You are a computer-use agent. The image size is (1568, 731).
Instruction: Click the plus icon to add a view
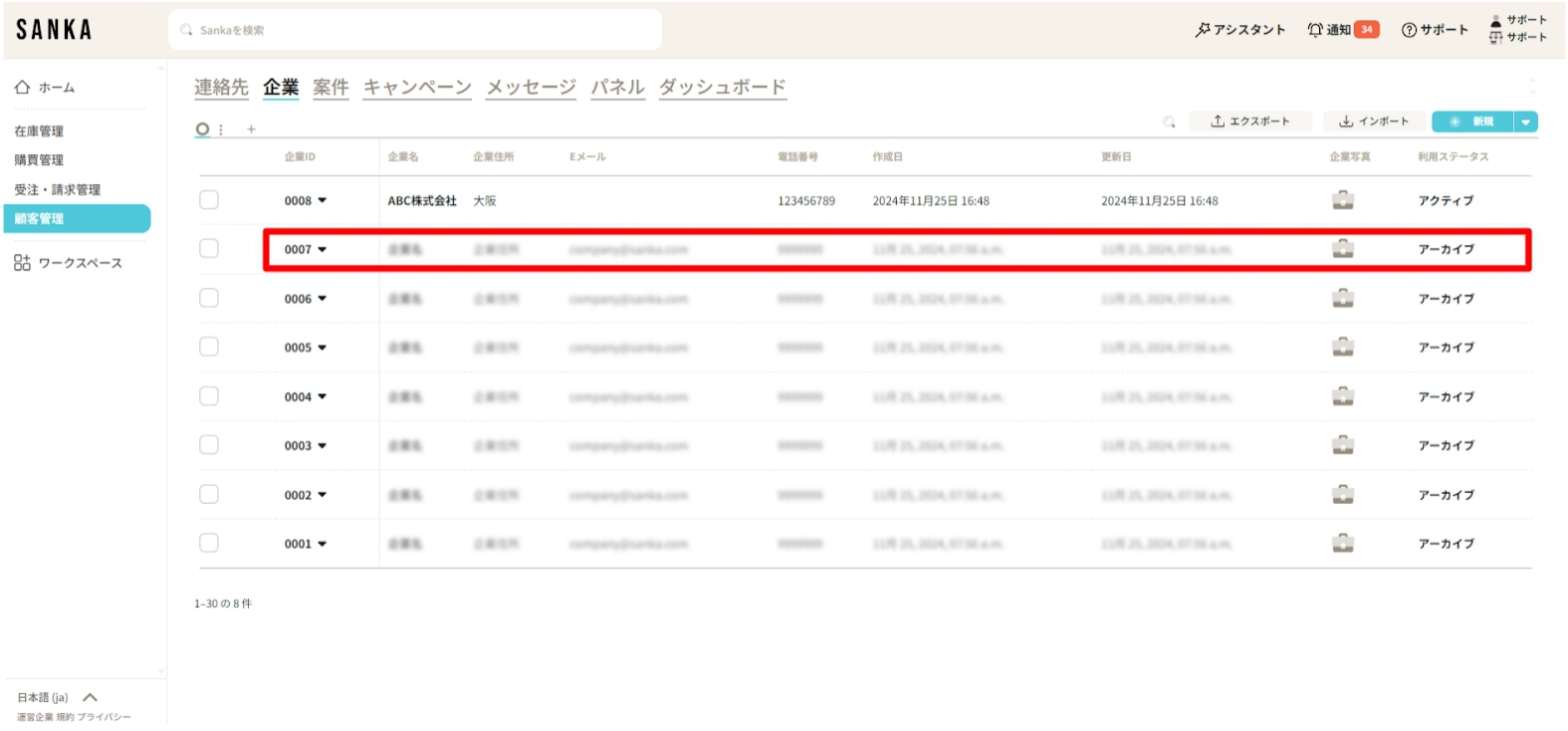click(251, 129)
